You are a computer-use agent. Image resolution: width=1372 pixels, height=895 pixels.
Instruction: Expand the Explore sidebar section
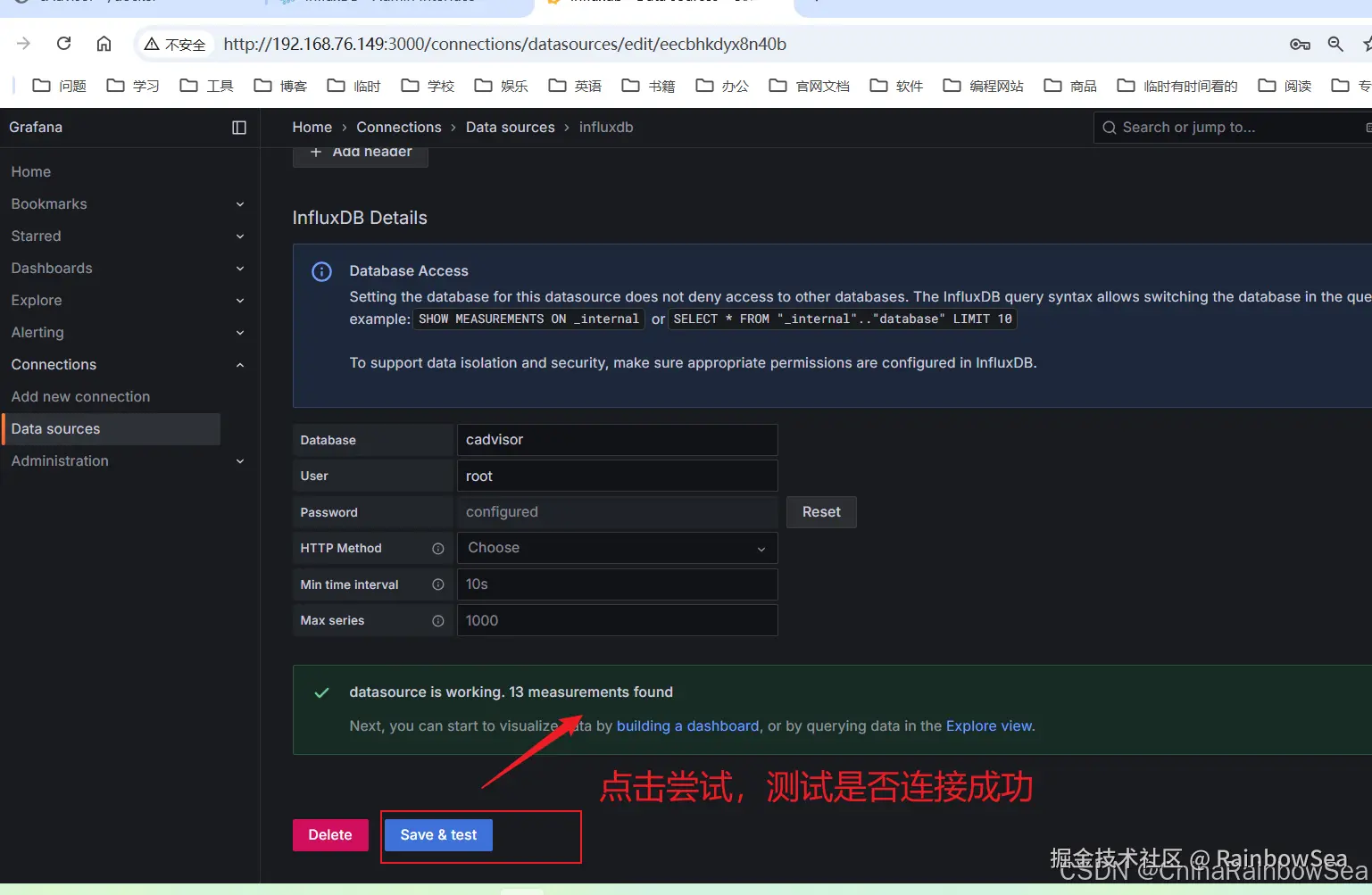click(240, 301)
